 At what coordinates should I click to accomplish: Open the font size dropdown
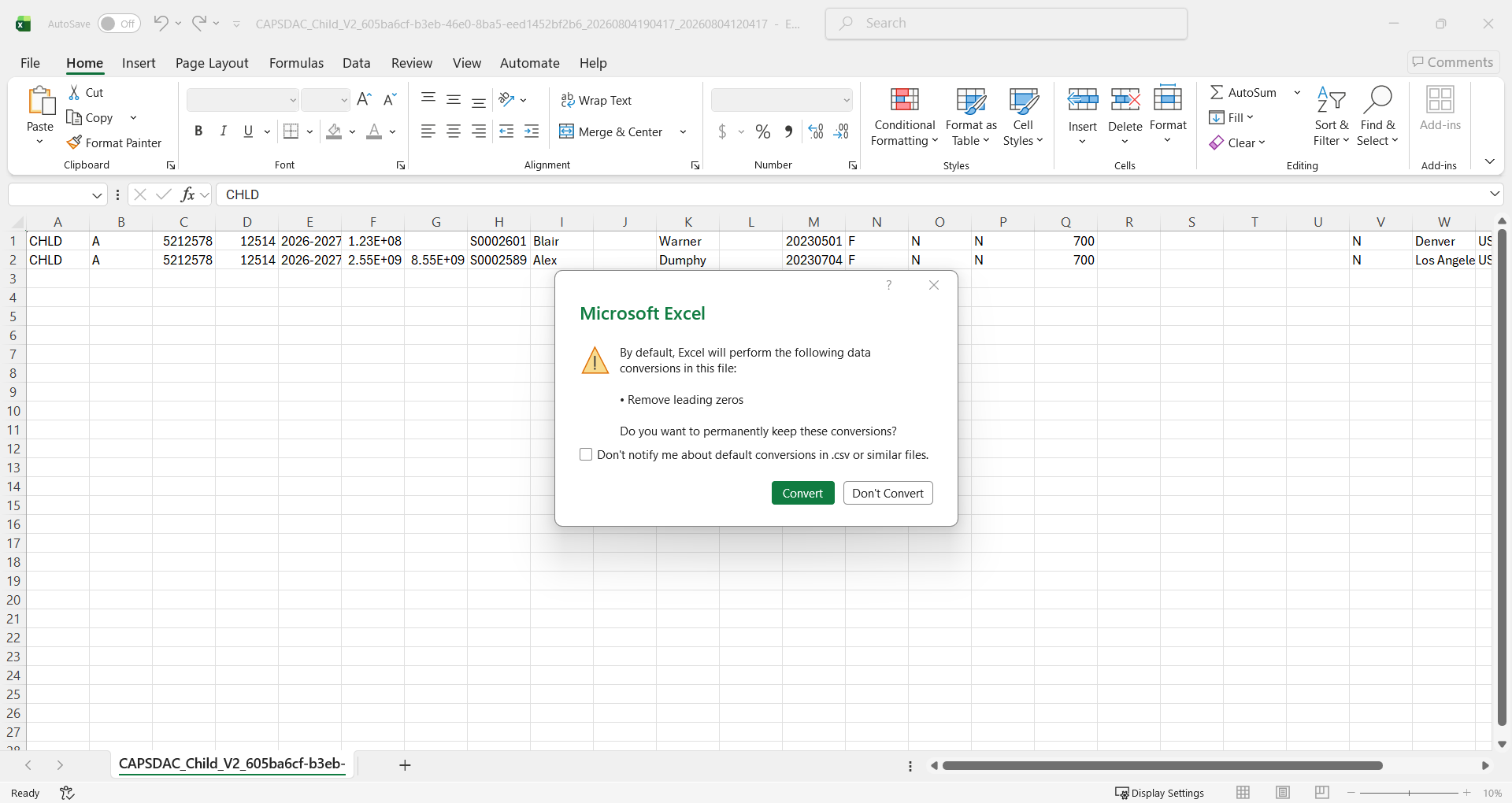(344, 100)
